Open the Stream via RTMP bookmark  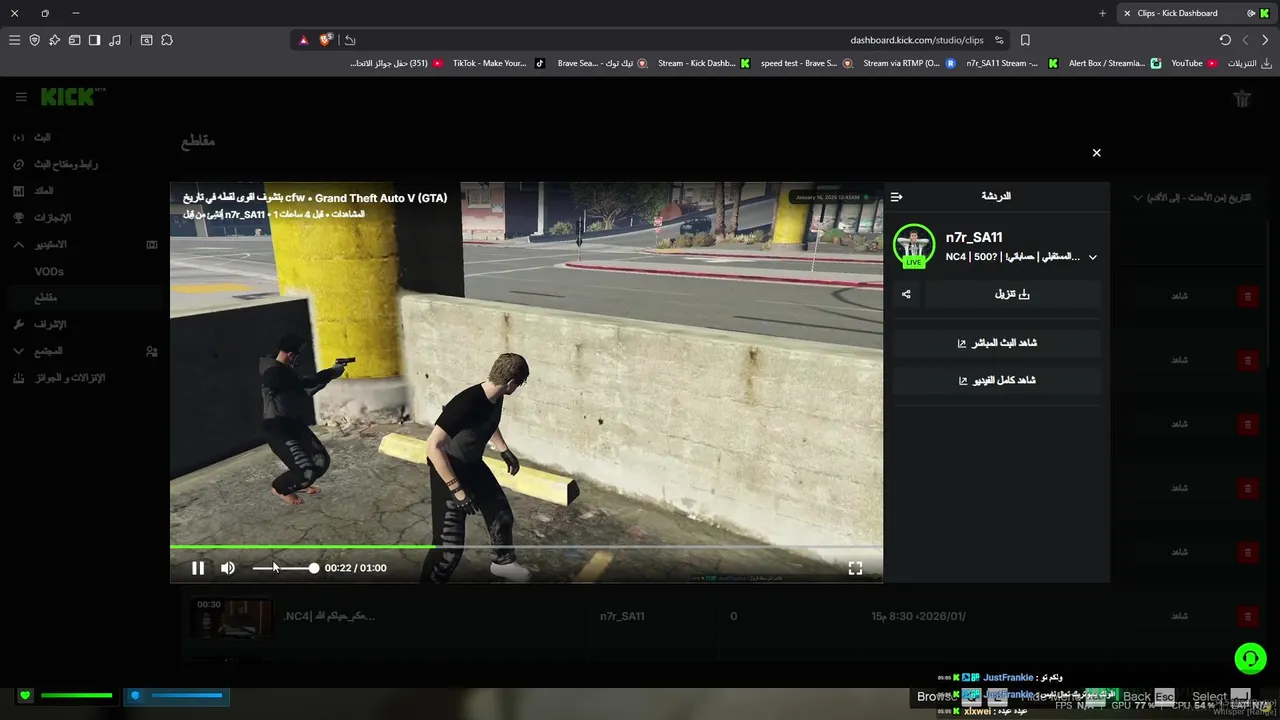click(909, 63)
